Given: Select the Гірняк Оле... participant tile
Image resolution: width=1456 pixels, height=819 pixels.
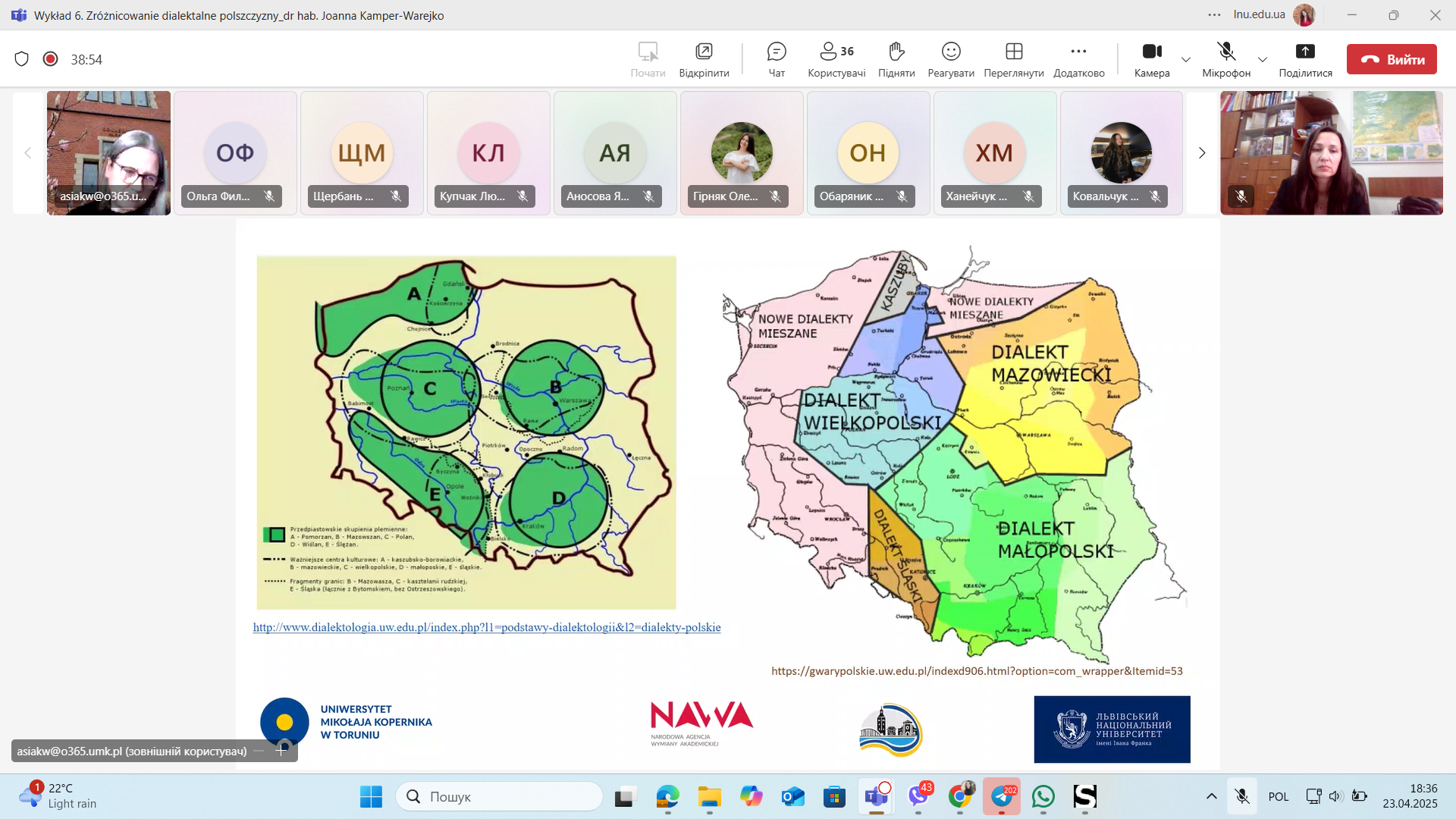Looking at the screenshot, I should point(742,153).
